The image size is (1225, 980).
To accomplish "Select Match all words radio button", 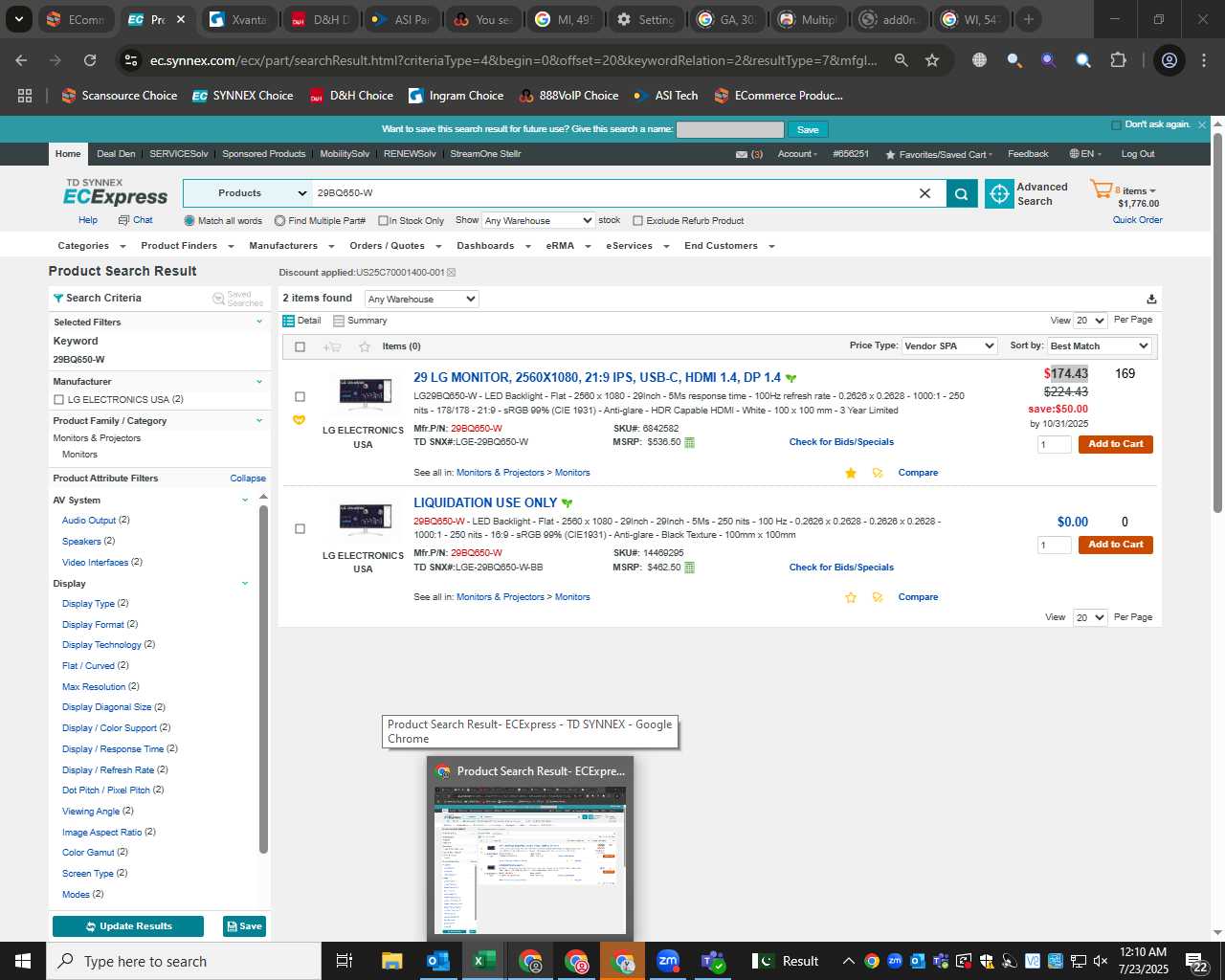I will [x=189, y=221].
